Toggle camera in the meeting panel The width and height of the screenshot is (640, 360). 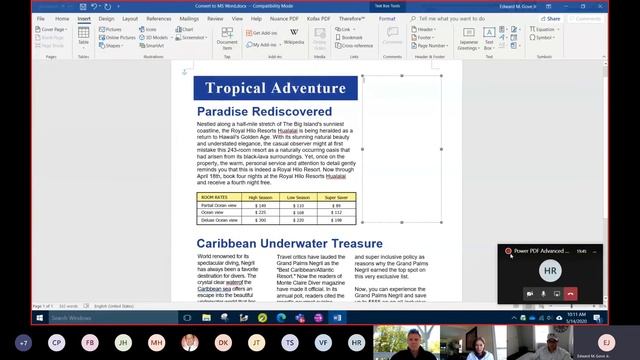click(530, 294)
